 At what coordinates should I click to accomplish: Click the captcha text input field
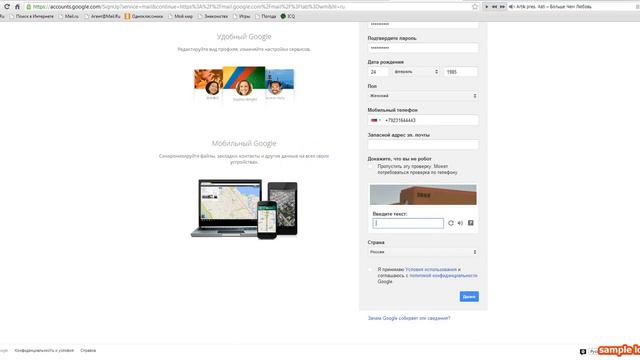tap(408, 223)
